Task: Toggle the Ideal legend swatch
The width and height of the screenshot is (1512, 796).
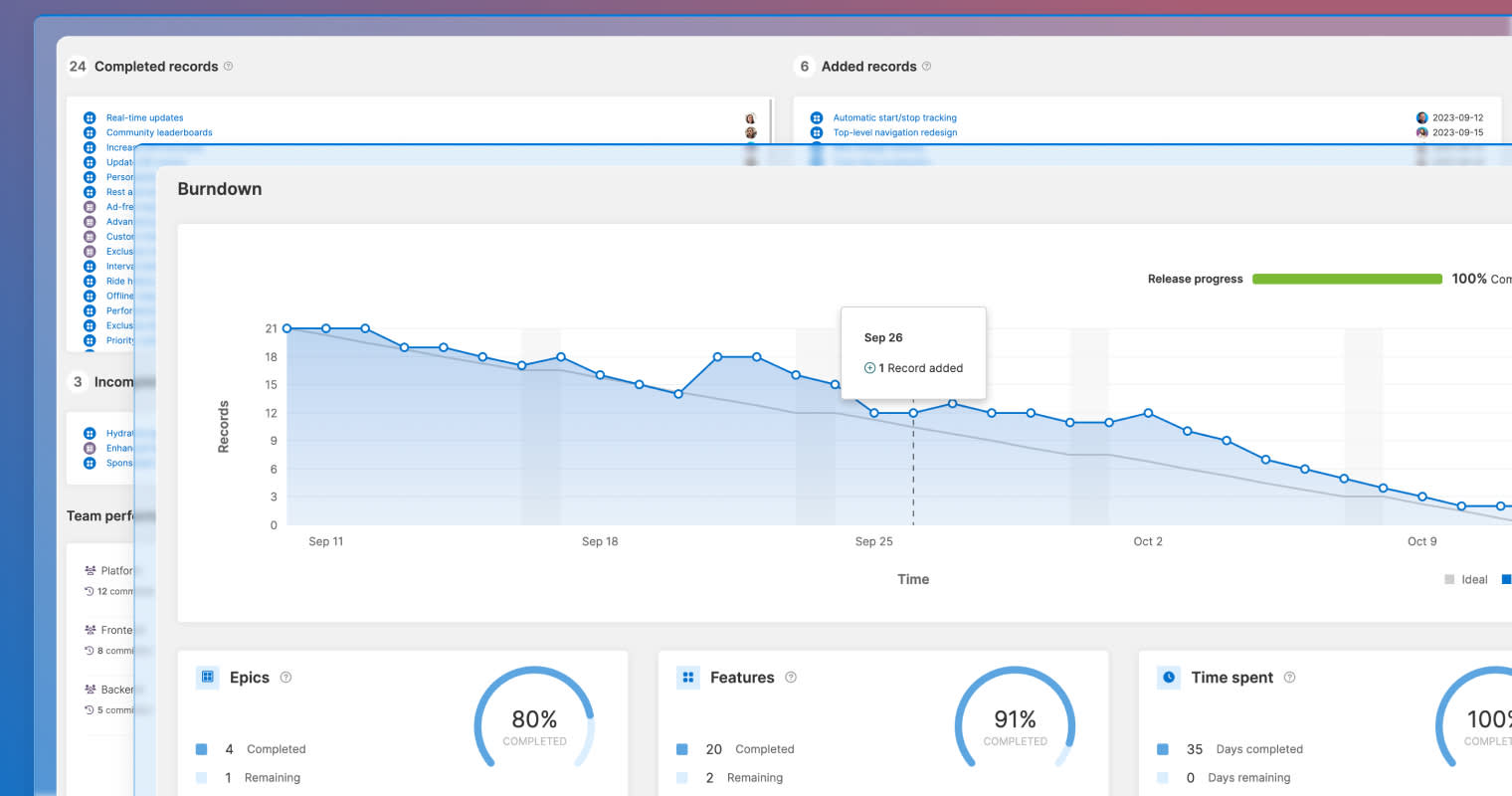Action: [1449, 579]
